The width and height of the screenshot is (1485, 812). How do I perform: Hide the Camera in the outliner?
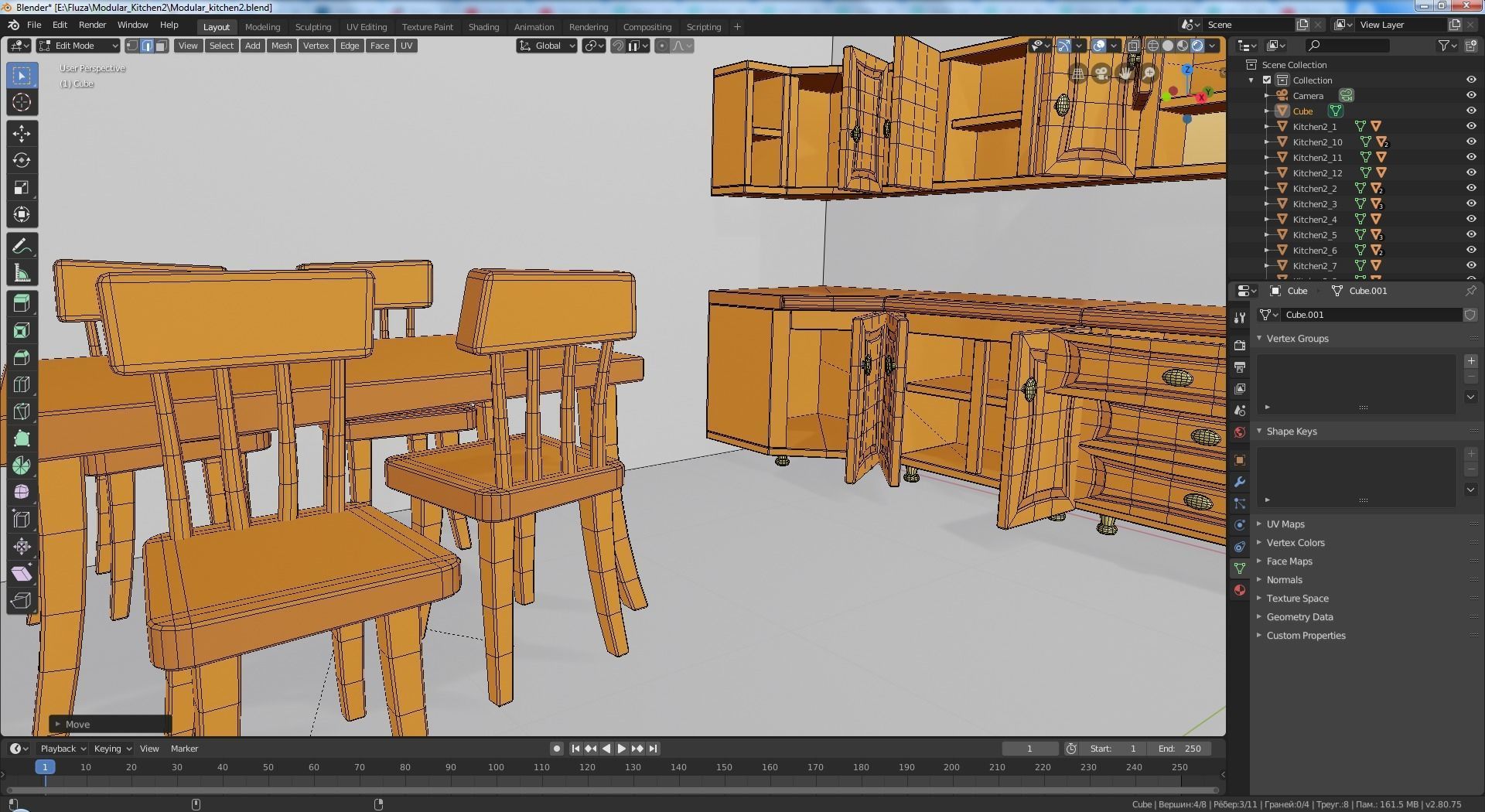[x=1470, y=95]
